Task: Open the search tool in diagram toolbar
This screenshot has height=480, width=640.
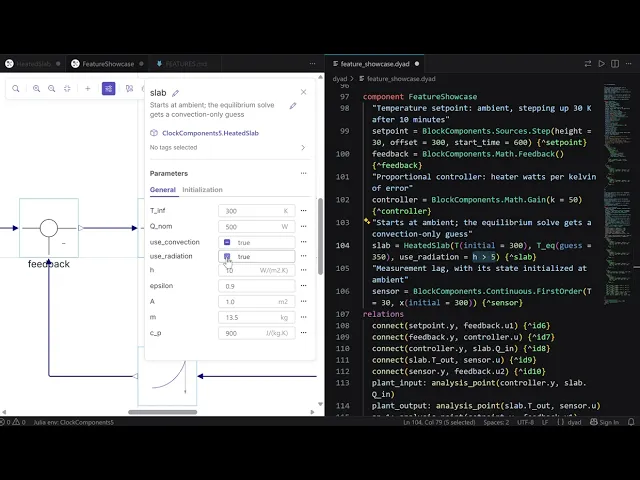Action: [16, 89]
